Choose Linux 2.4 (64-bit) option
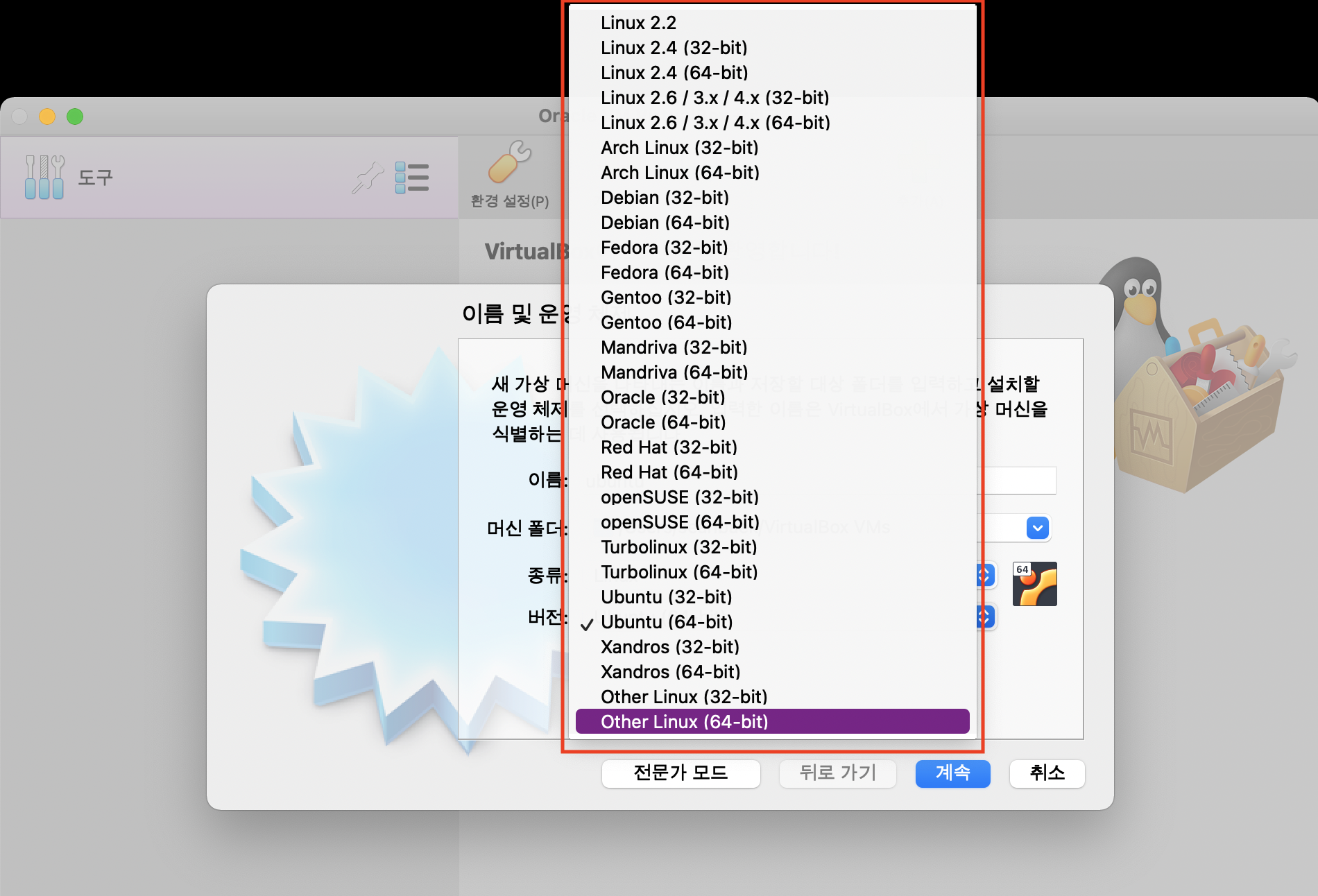The height and width of the screenshot is (896, 1318). (772, 73)
